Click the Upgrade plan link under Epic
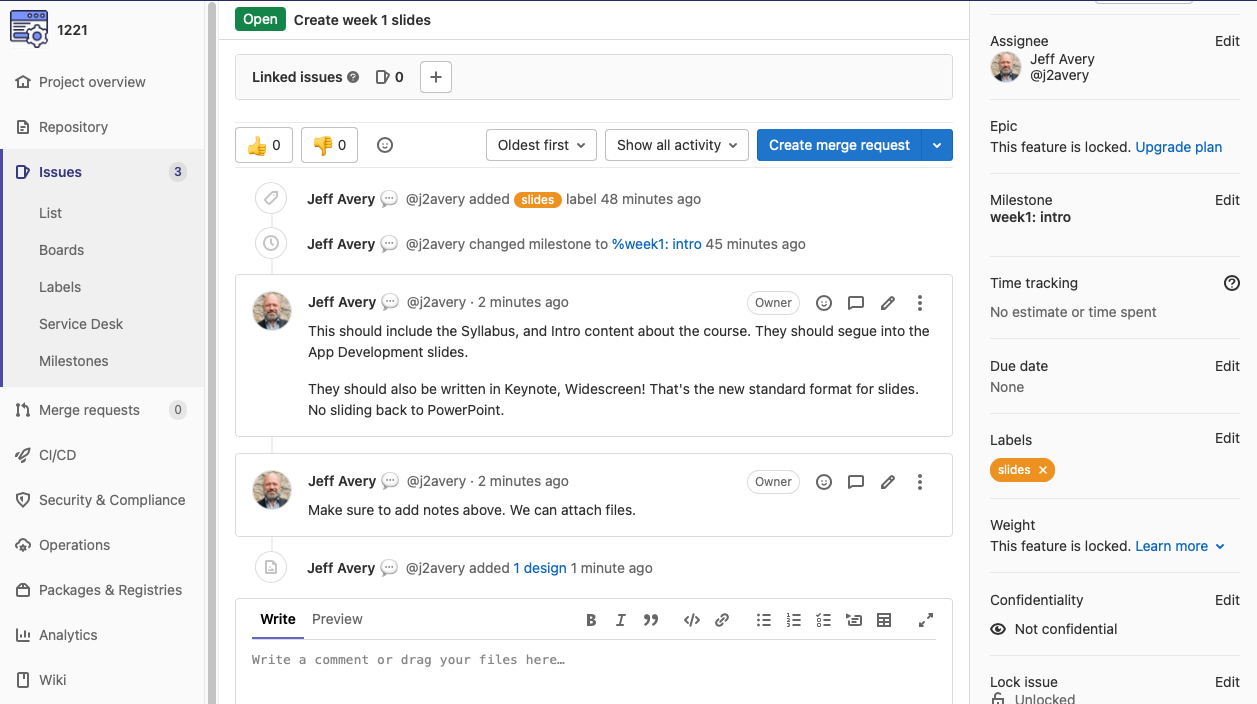 (x=1178, y=147)
